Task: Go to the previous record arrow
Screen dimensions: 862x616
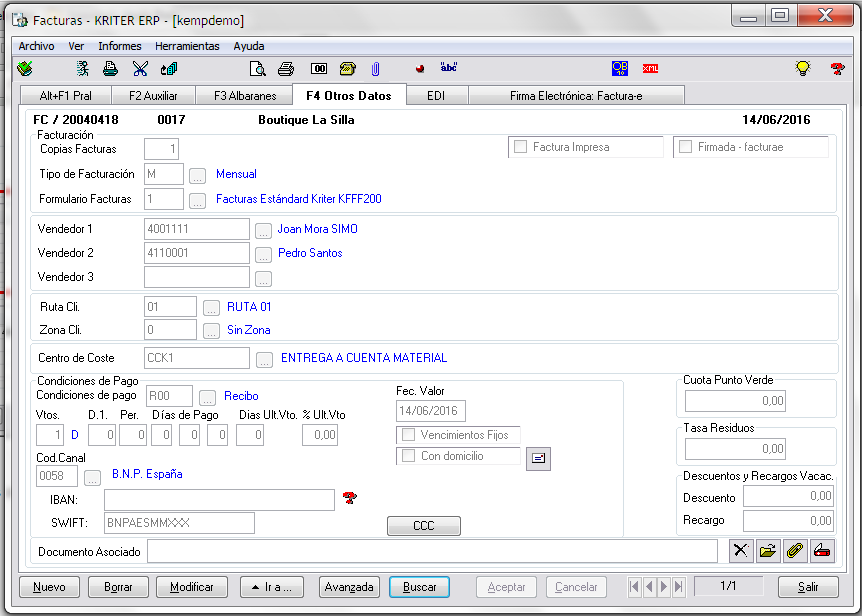Action: point(649,587)
